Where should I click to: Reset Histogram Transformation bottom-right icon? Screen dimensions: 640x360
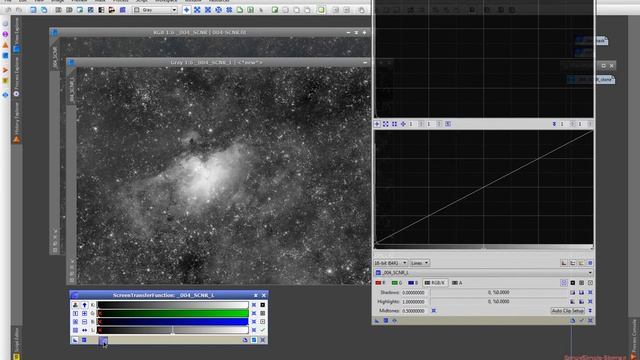(591, 321)
